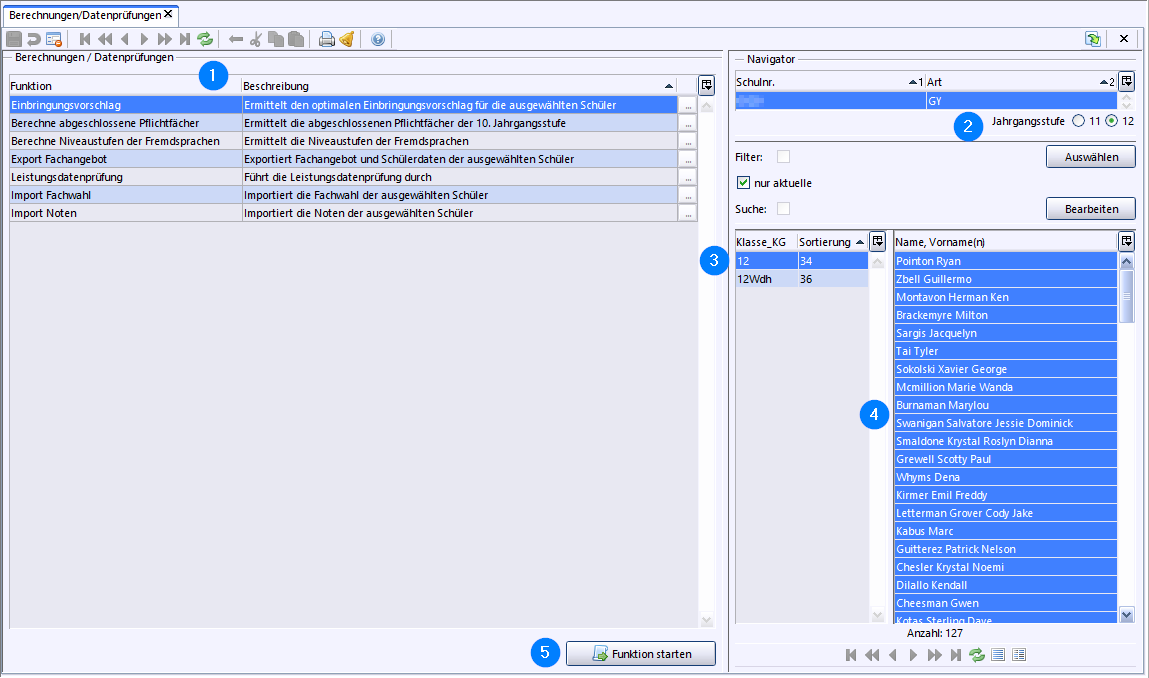Viewport: 1149px width, 678px height.
Task: Select Import Fachwahl function row
Action: pos(344,195)
